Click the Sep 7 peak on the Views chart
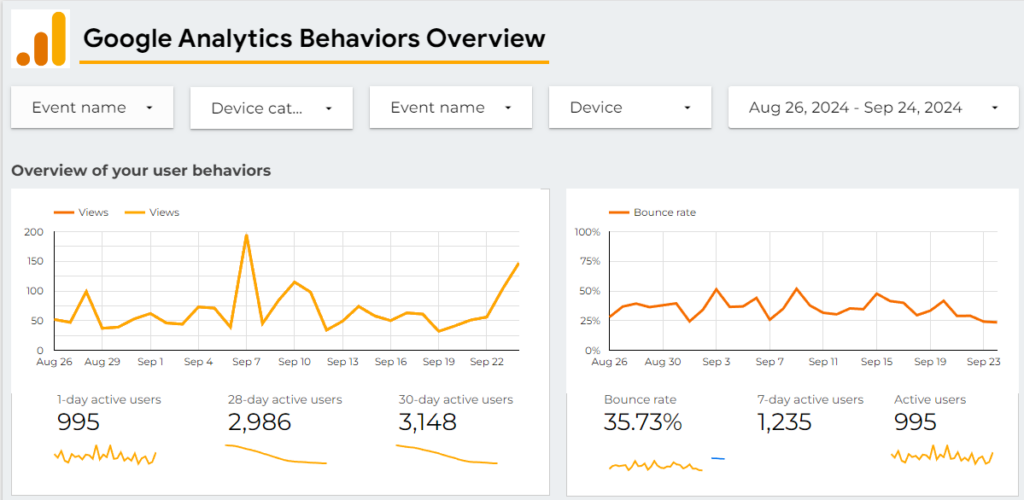Screen dimensions: 1024x500 click(x=246, y=235)
